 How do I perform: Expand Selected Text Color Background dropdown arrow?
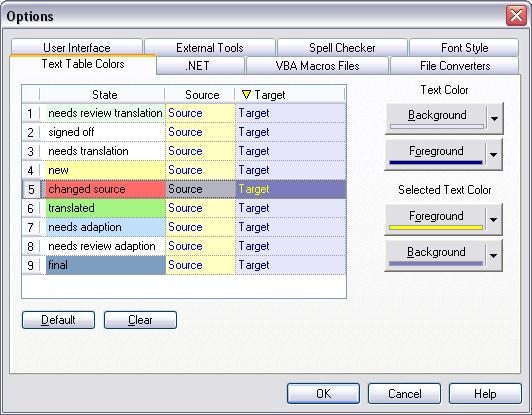494,256
